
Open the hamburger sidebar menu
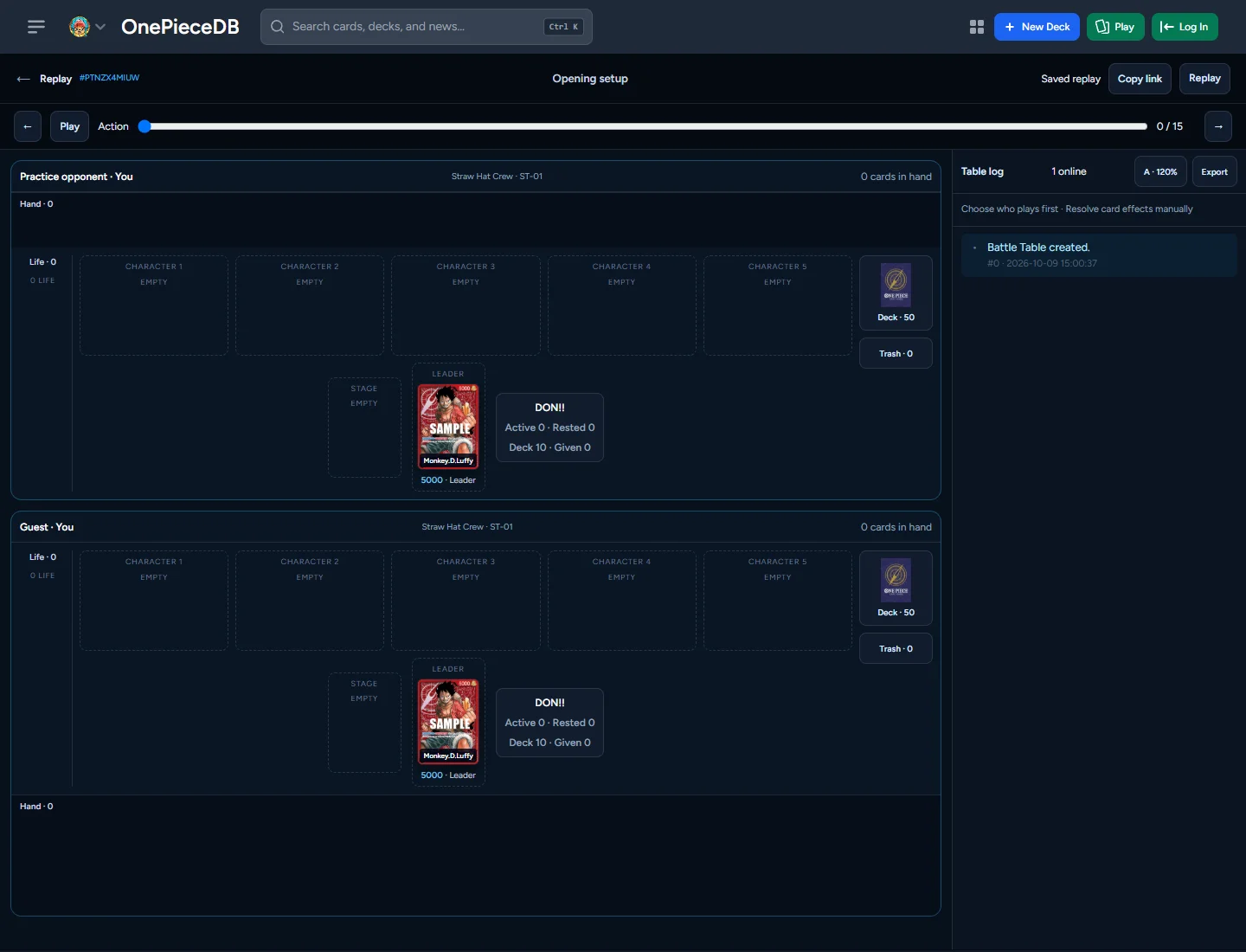[x=36, y=27]
